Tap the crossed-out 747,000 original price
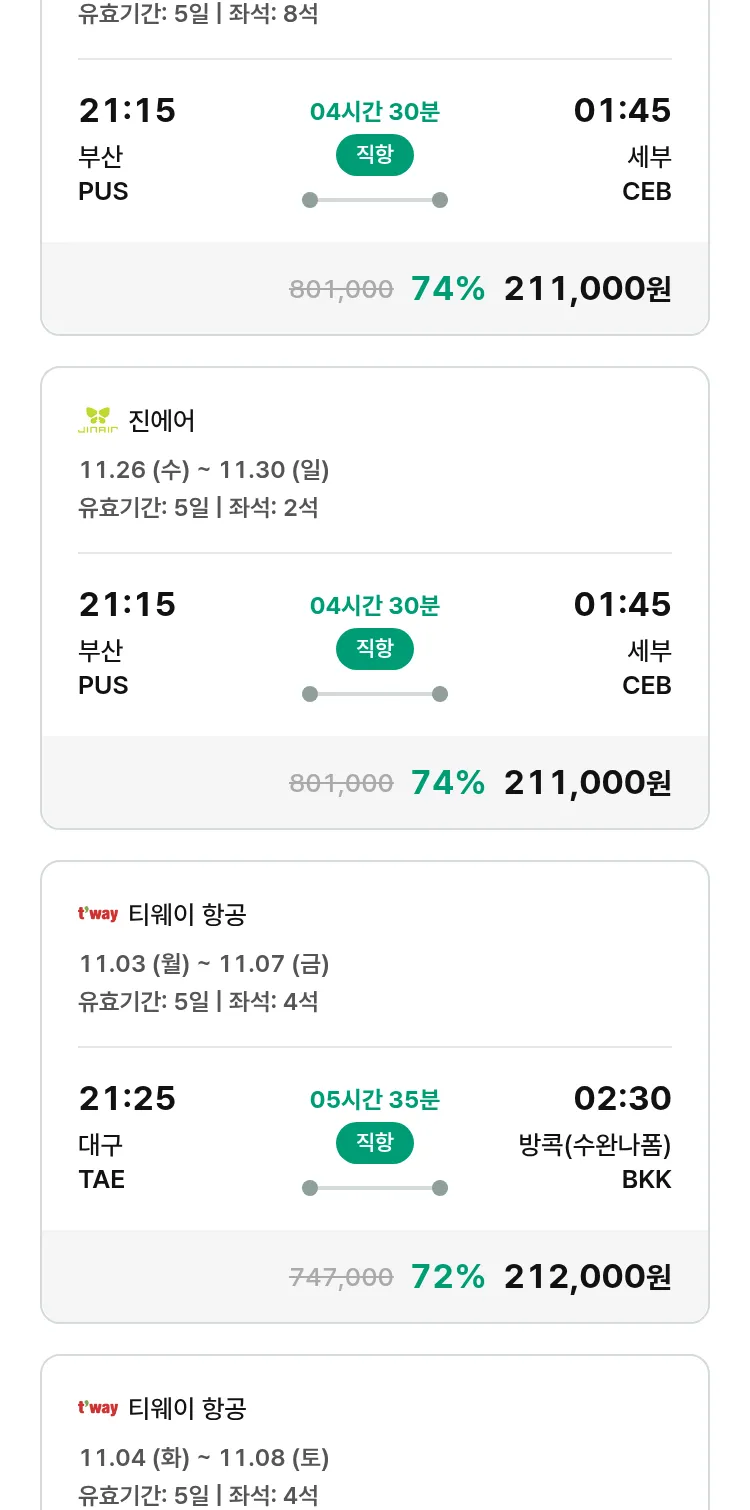 coord(341,1277)
